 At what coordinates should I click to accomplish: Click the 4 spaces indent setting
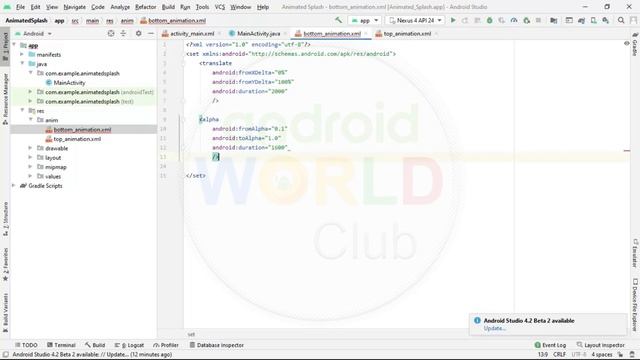(602, 355)
